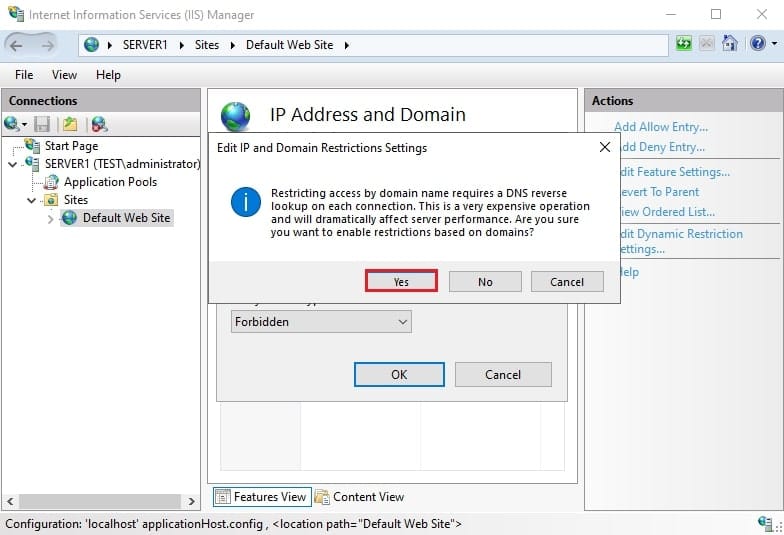
Task: Click Create New Connection icon in Connections
Action: point(14,124)
